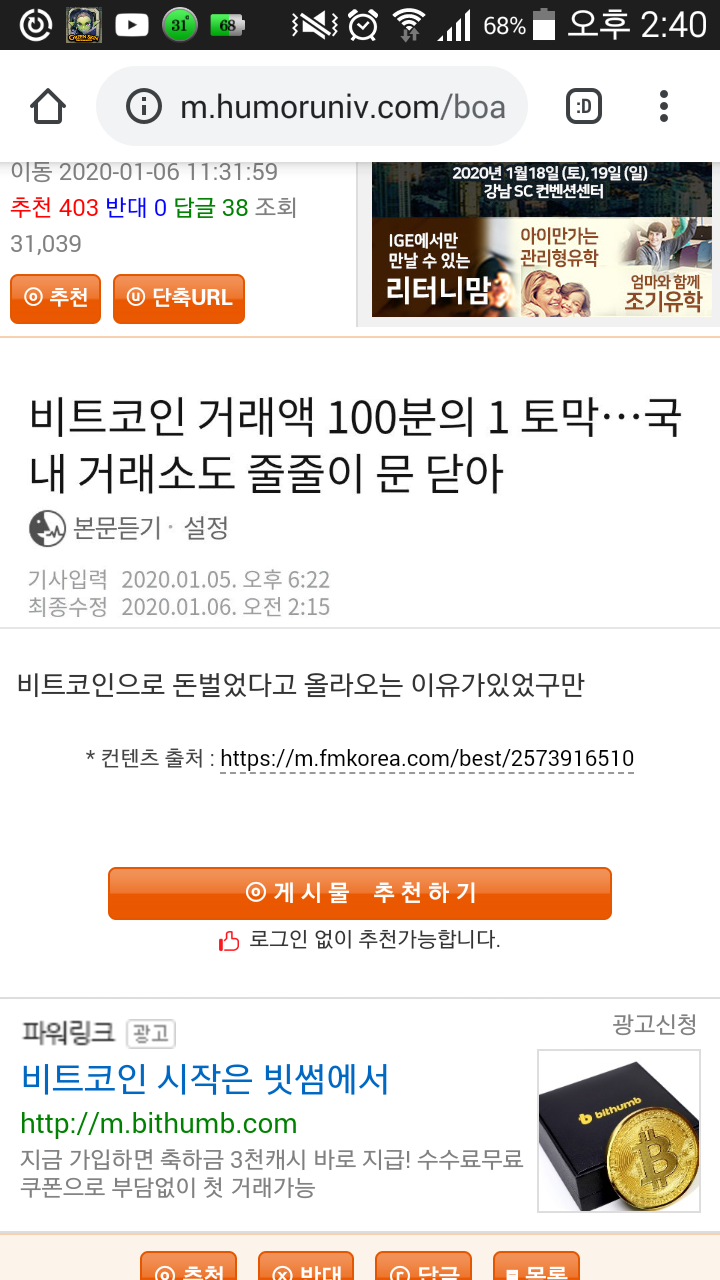
Task: Click the top 추천 button
Action: pyautogui.click(x=55, y=298)
